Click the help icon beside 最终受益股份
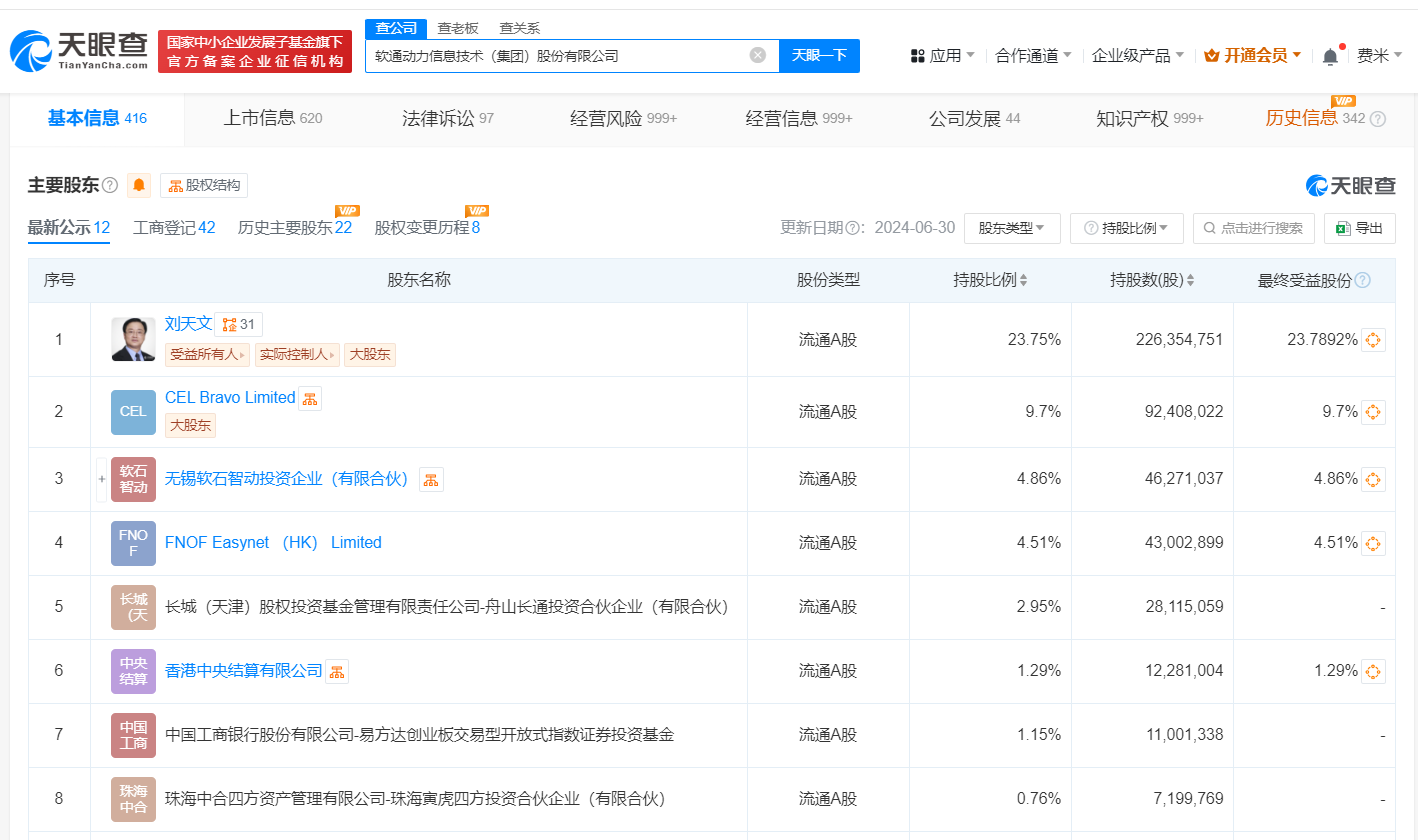The width and height of the screenshot is (1418, 840). click(1362, 280)
